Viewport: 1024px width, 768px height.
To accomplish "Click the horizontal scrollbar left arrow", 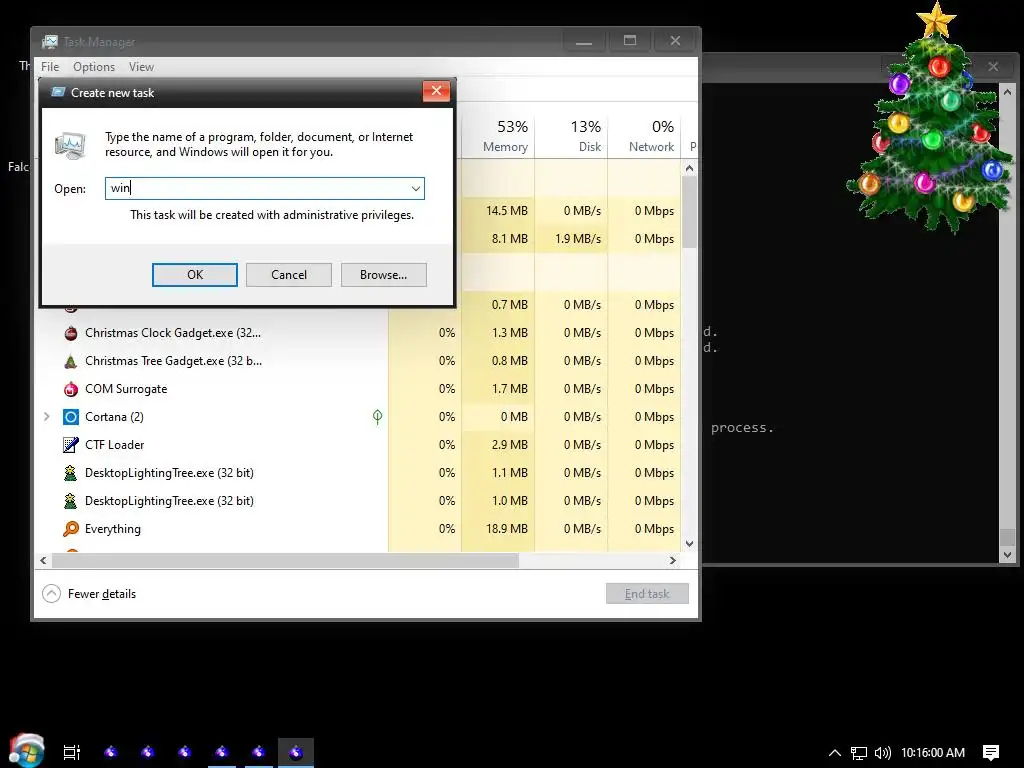I will (x=43, y=560).
